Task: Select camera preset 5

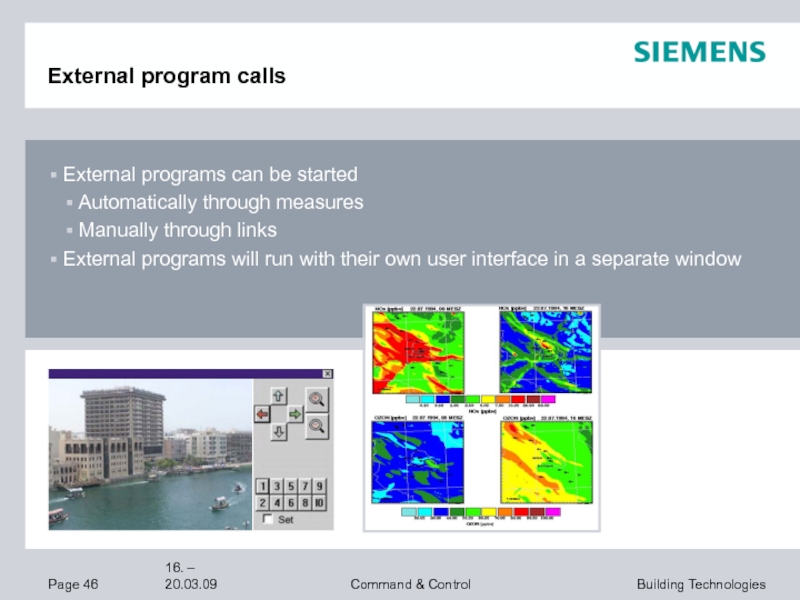Action: pyautogui.click(x=291, y=486)
